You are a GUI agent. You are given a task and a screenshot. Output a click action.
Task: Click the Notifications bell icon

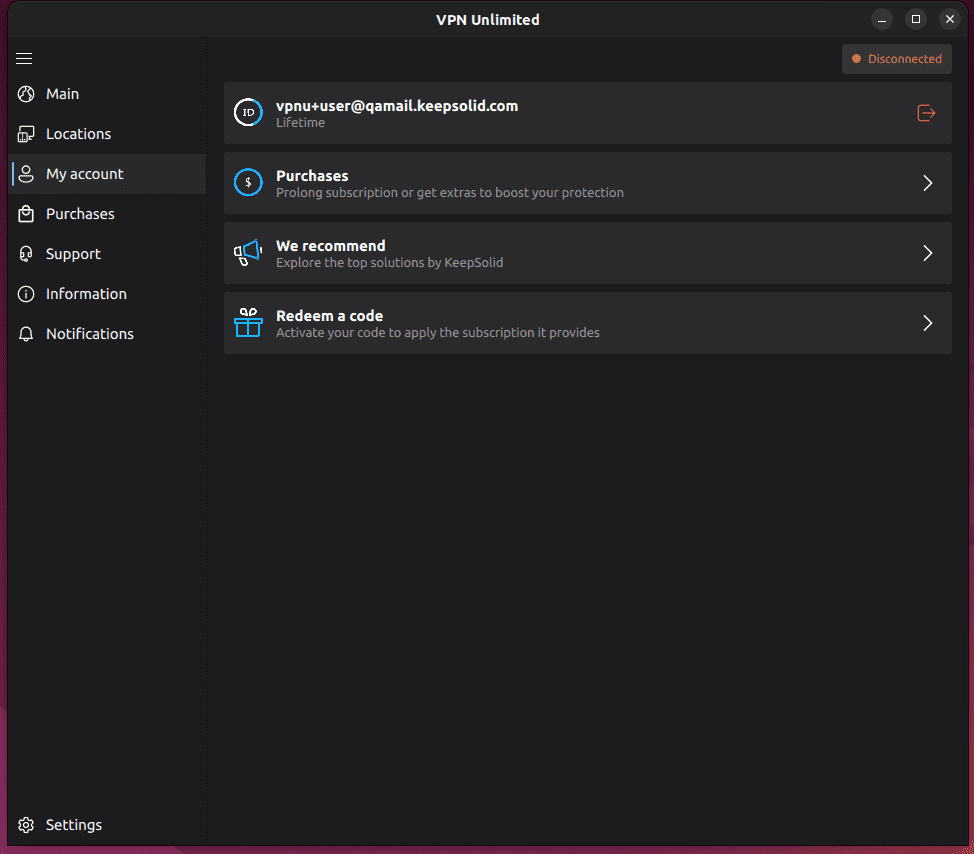coord(26,334)
